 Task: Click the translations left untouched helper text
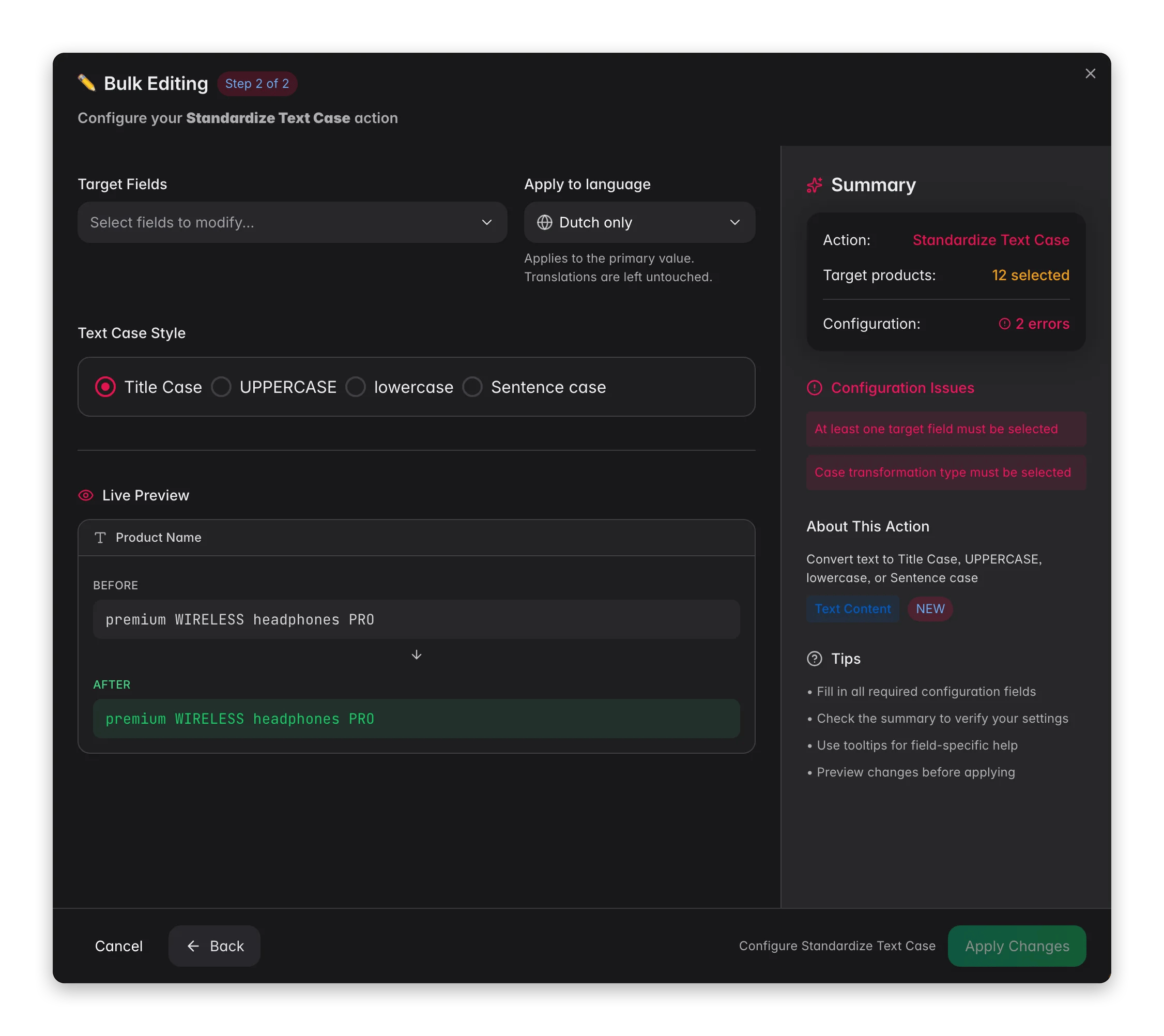[x=618, y=277]
